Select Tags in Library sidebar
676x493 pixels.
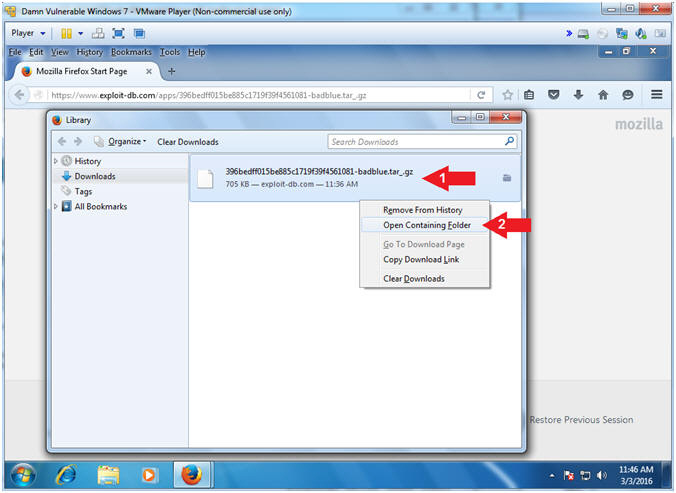[x=83, y=191]
